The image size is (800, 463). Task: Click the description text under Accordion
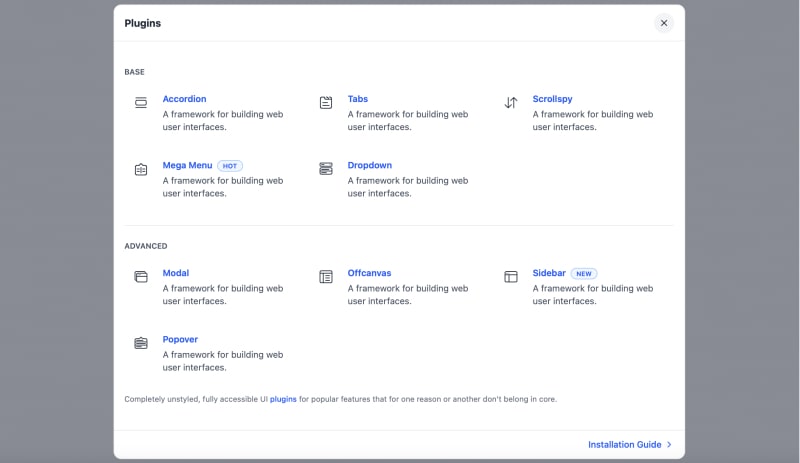[x=223, y=120]
